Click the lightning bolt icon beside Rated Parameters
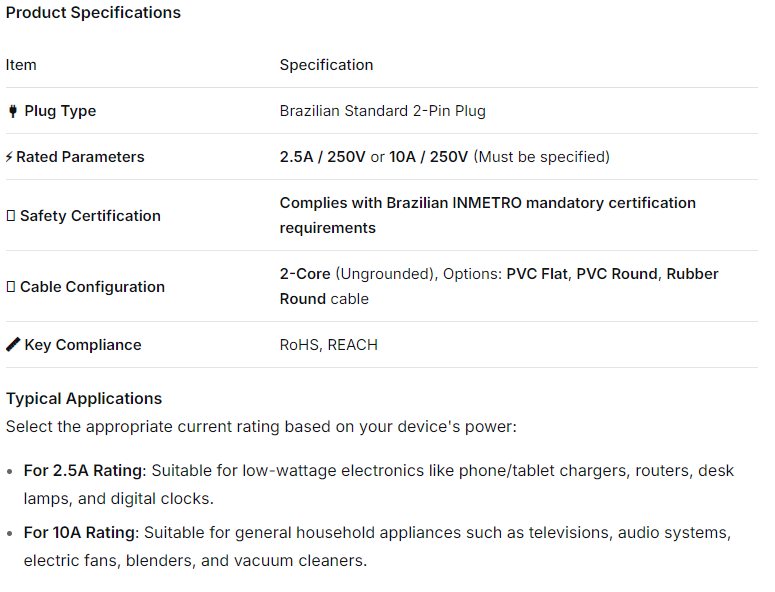 (10, 157)
